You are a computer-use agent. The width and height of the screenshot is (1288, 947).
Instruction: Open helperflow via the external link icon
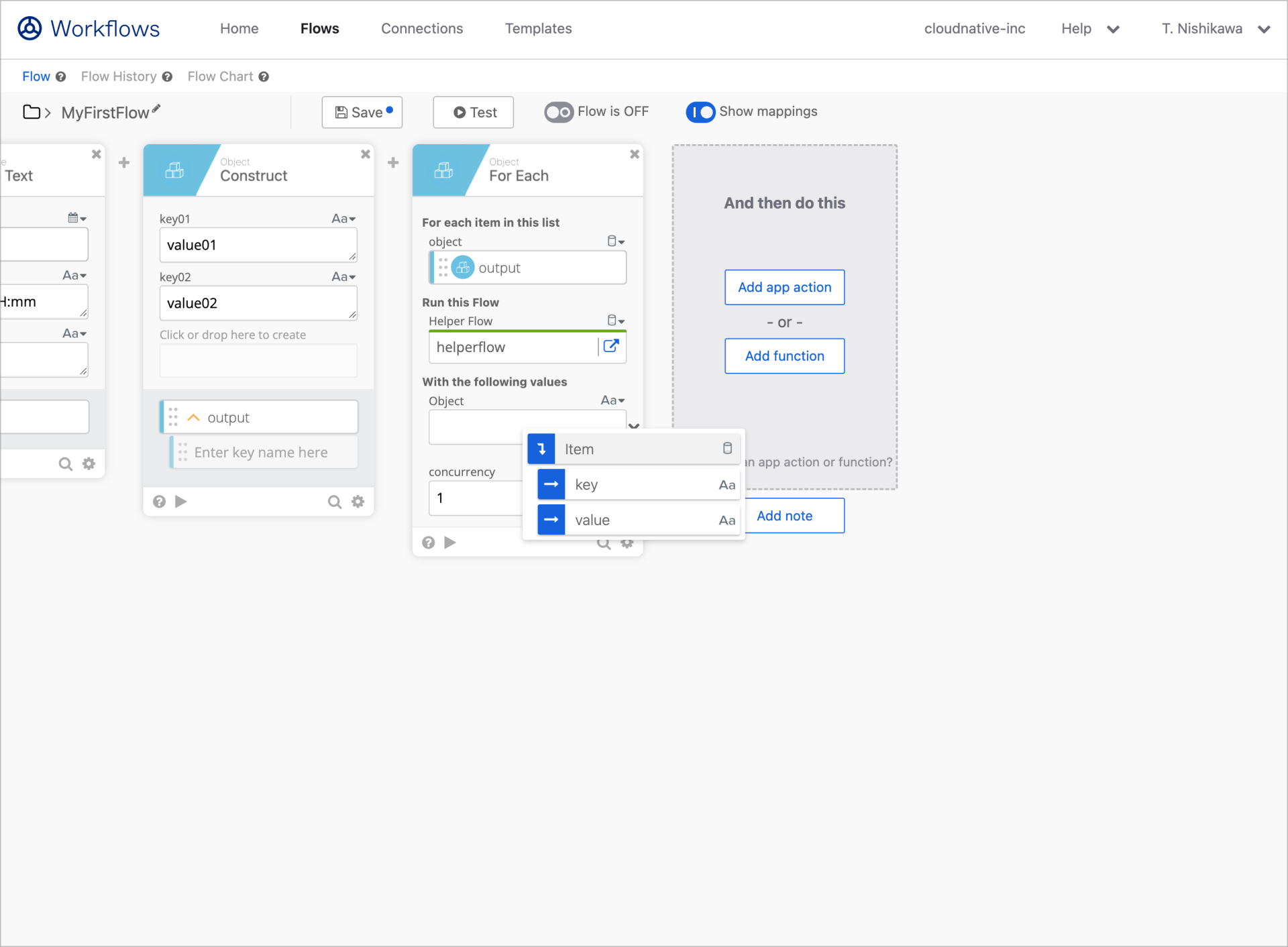[x=611, y=346]
